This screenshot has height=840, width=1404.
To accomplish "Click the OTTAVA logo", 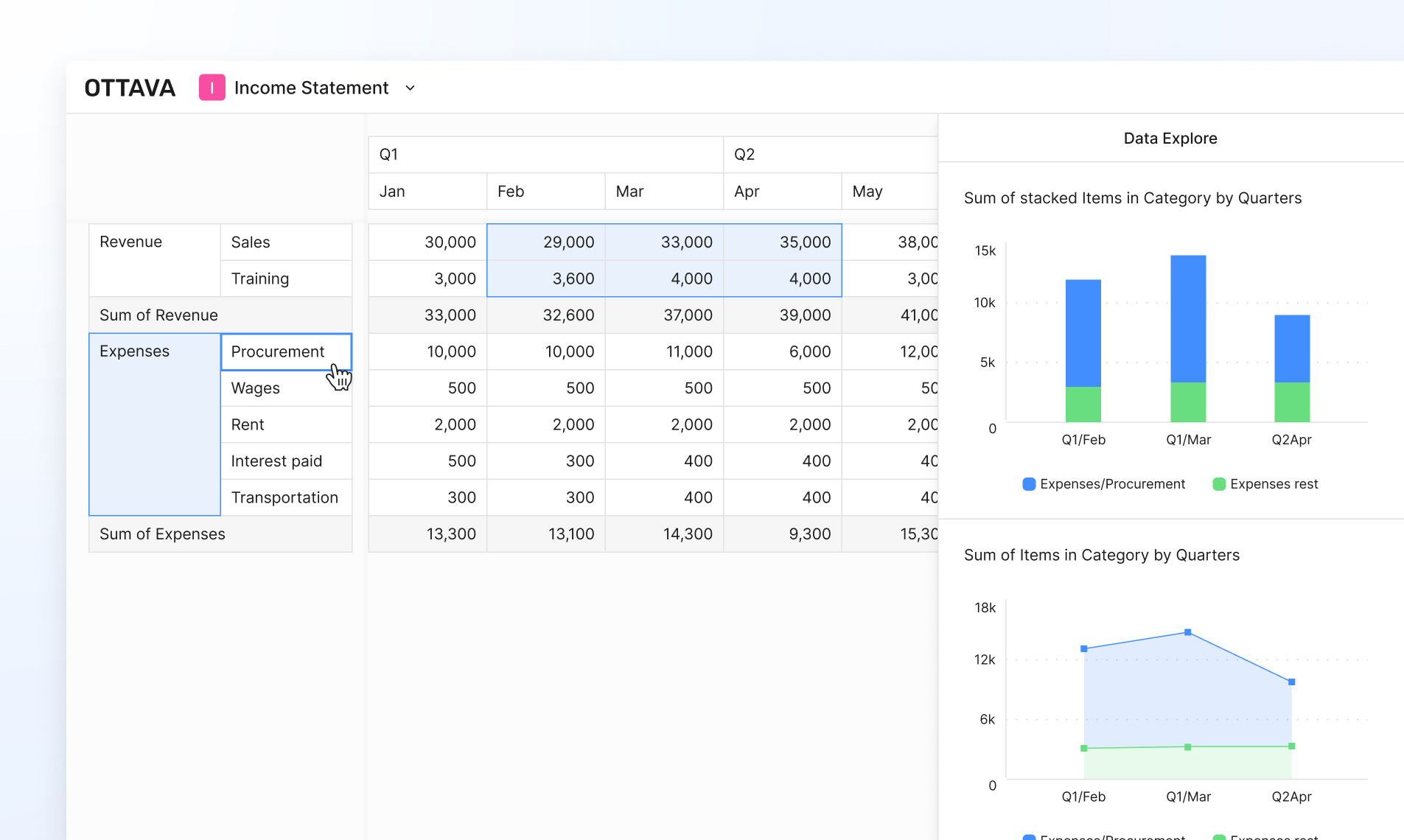I will click(130, 88).
